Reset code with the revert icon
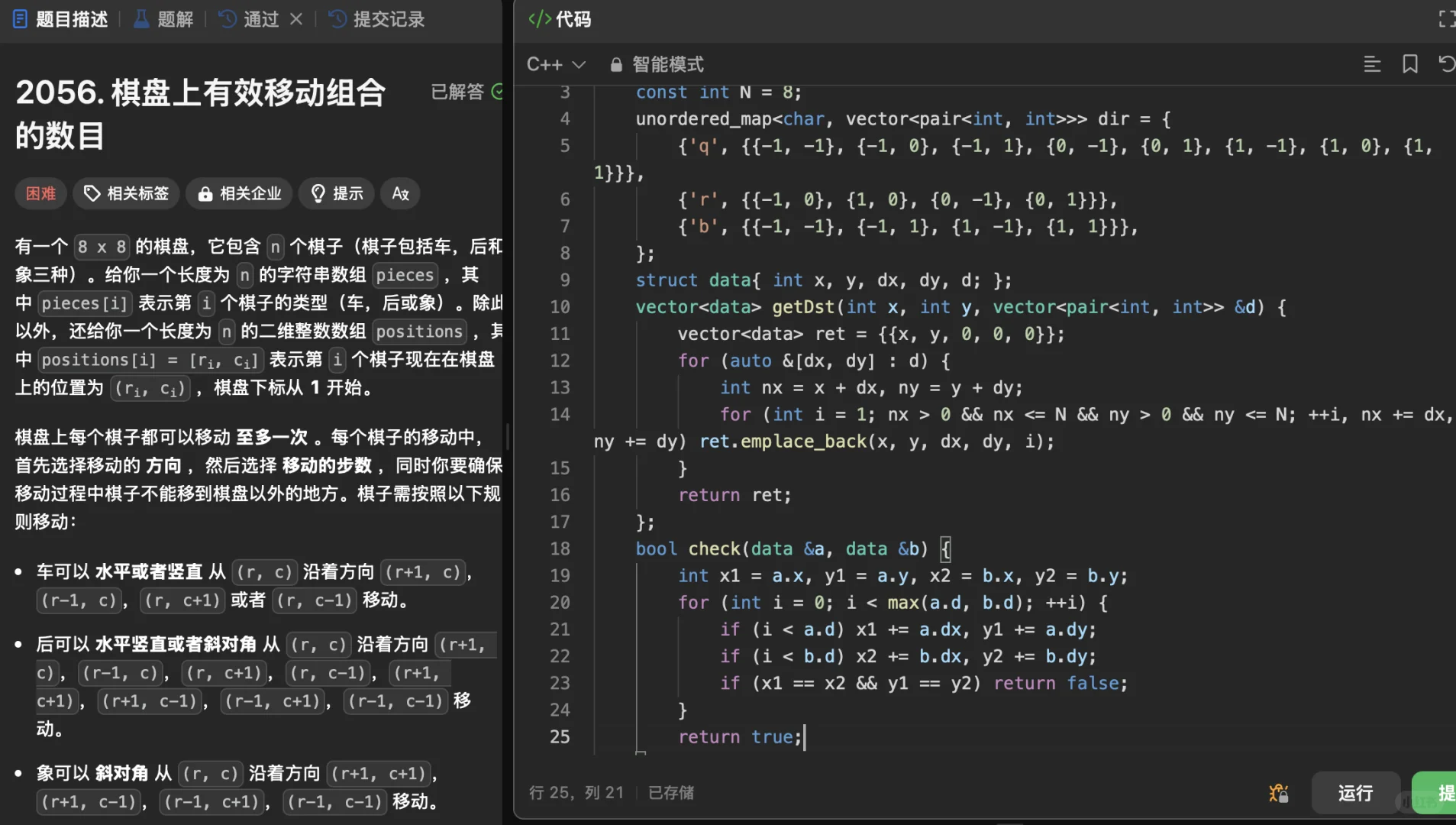This screenshot has width=1456, height=825. point(1446,64)
